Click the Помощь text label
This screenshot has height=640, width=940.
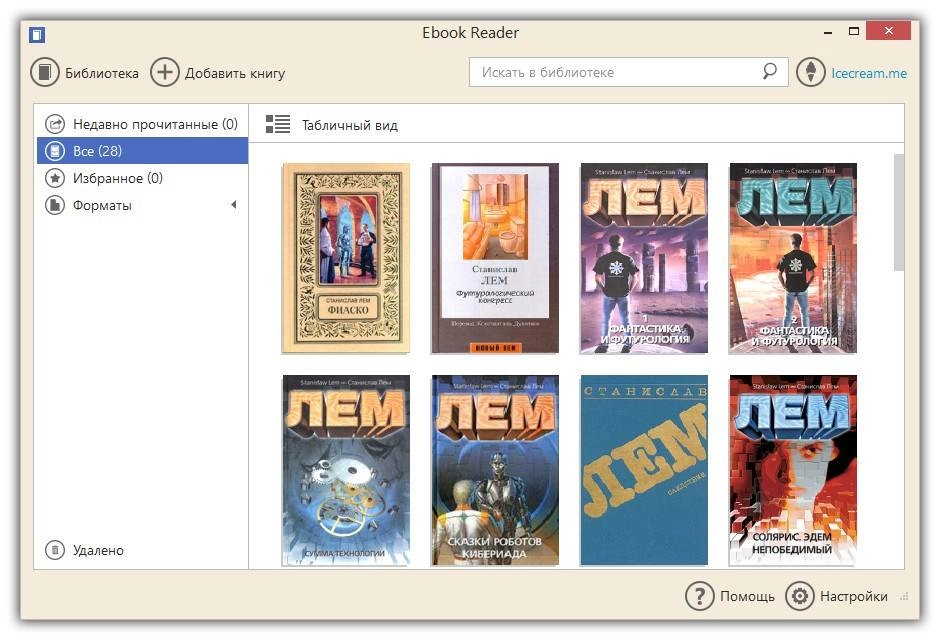[747, 596]
